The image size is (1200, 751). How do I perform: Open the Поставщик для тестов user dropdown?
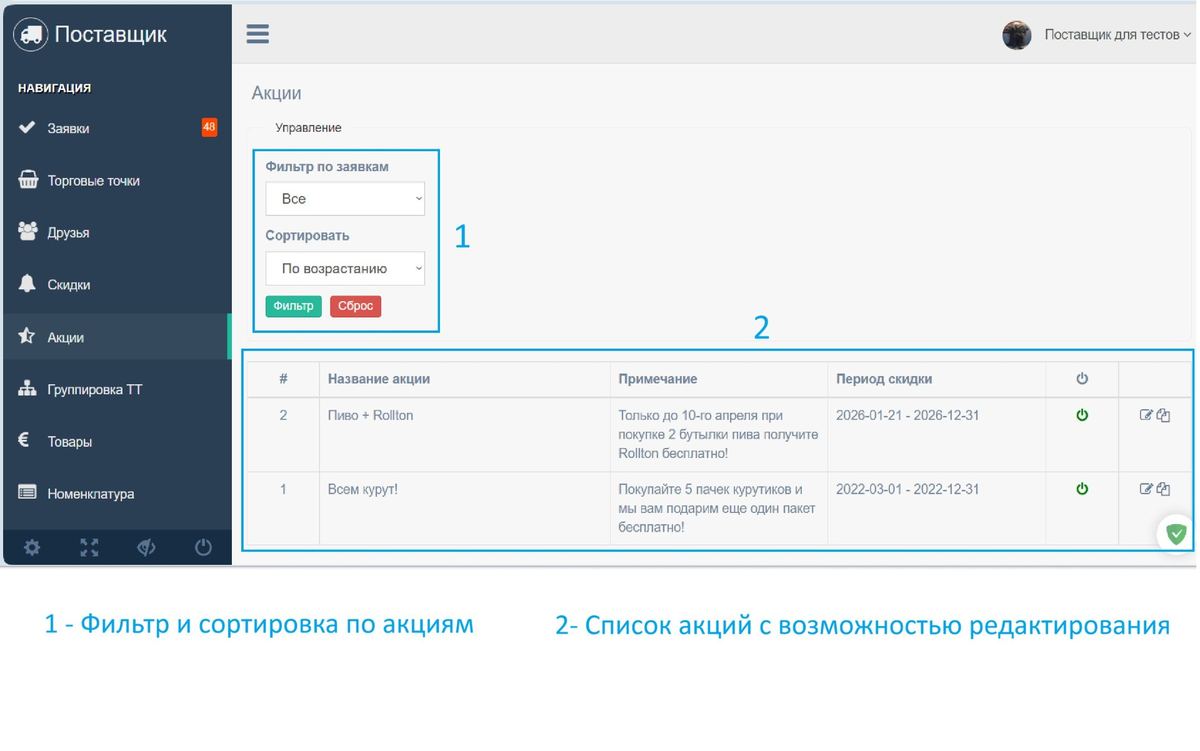(1118, 35)
